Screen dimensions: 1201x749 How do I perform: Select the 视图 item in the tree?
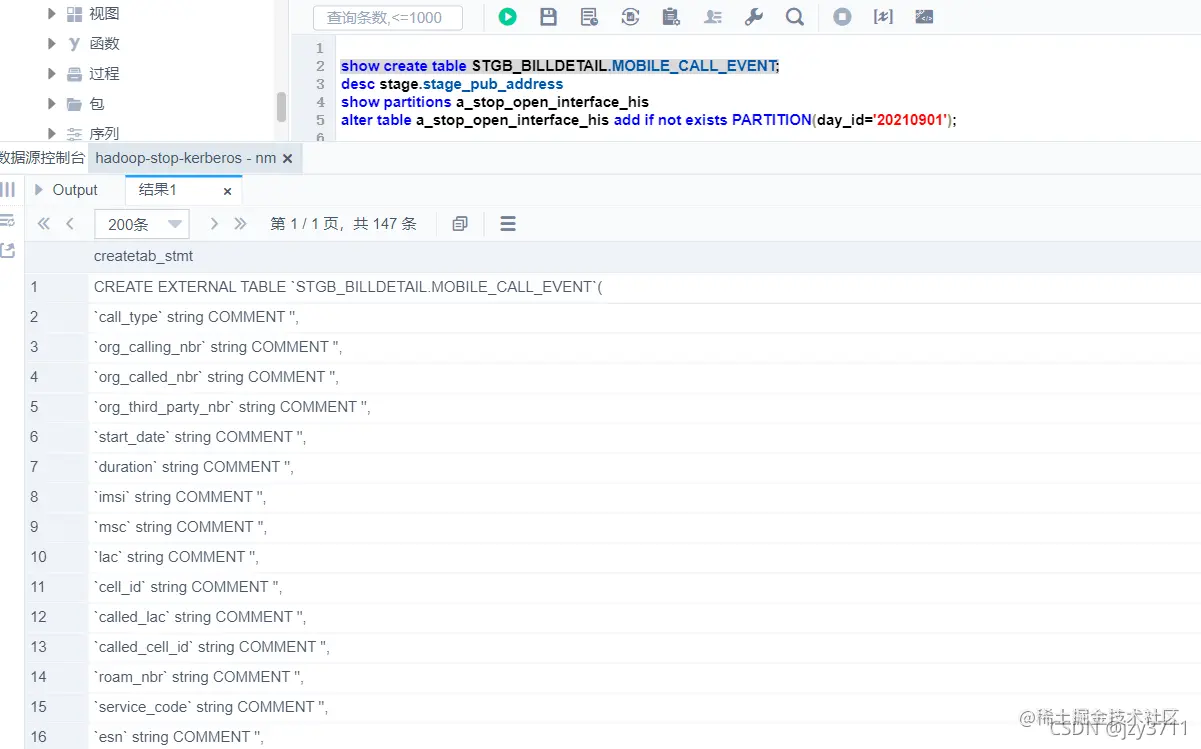pos(104,14)
